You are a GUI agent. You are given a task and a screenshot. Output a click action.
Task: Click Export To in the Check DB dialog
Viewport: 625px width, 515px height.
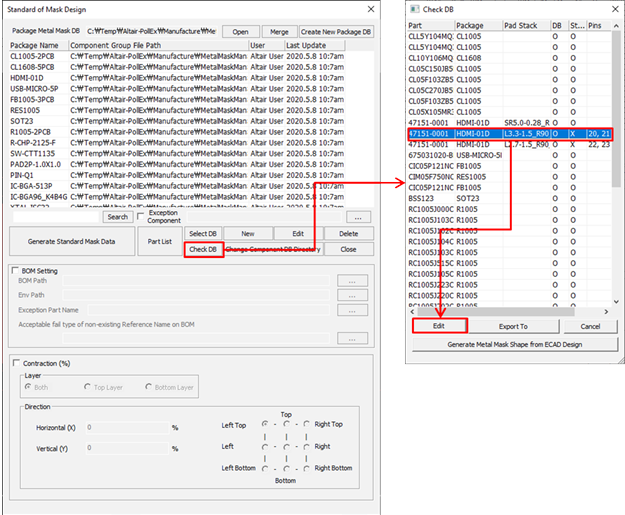(x=514, y=326)
